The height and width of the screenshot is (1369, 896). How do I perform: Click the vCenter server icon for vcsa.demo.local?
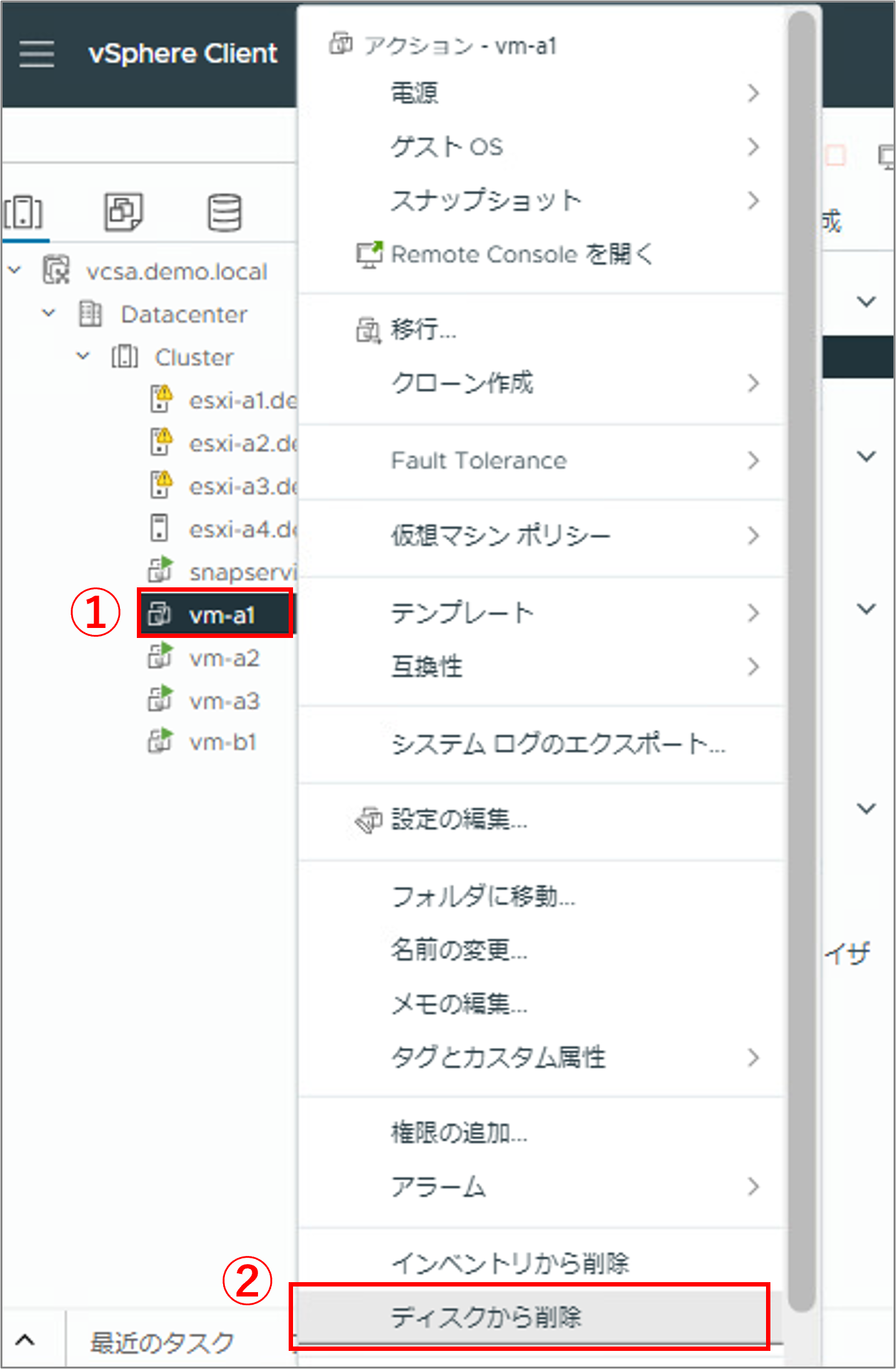(56, 271)
